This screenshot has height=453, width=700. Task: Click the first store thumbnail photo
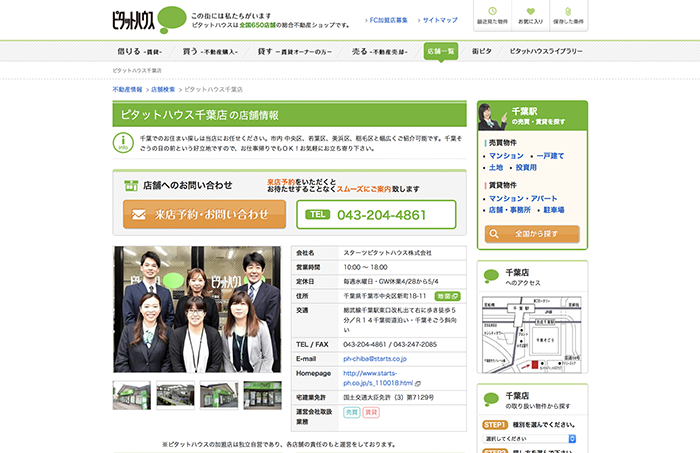132,395
